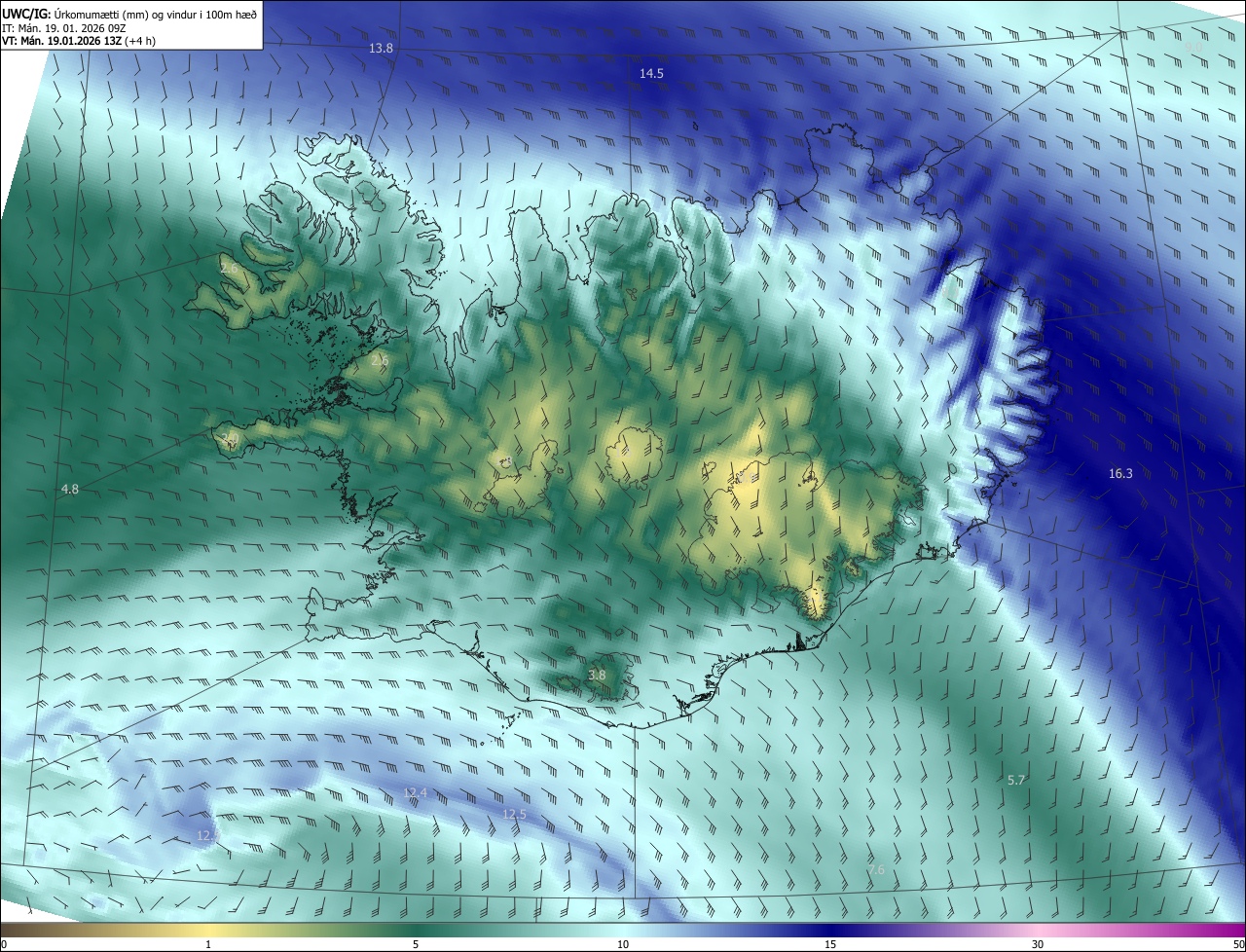The width and height of the screenshot is (1246, 952).
Task: Click the '7.6' value label near the bottom of the map
Action: (x=876, y=870)
